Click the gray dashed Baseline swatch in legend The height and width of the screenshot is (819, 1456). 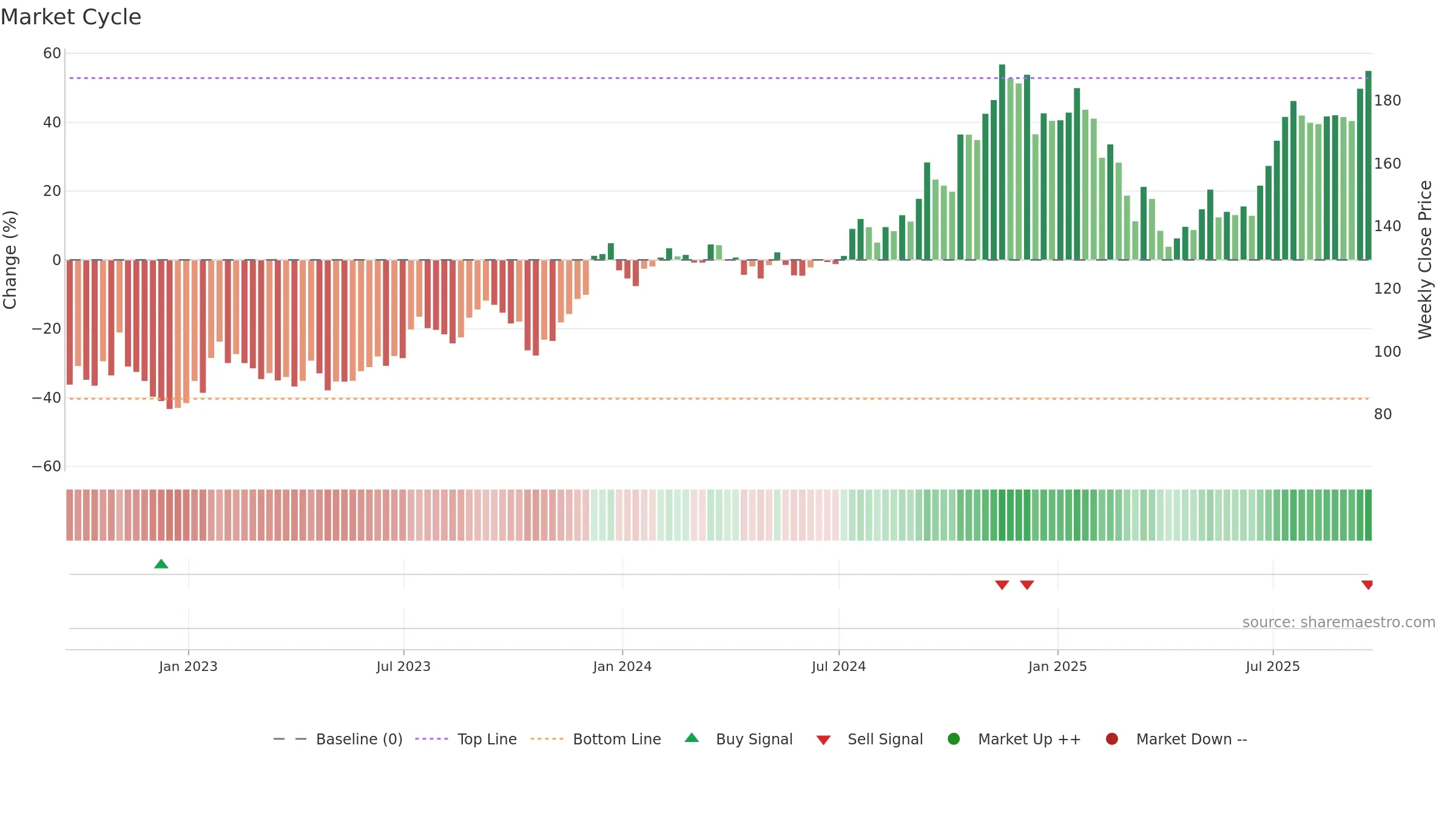click(x=290, y=739)
